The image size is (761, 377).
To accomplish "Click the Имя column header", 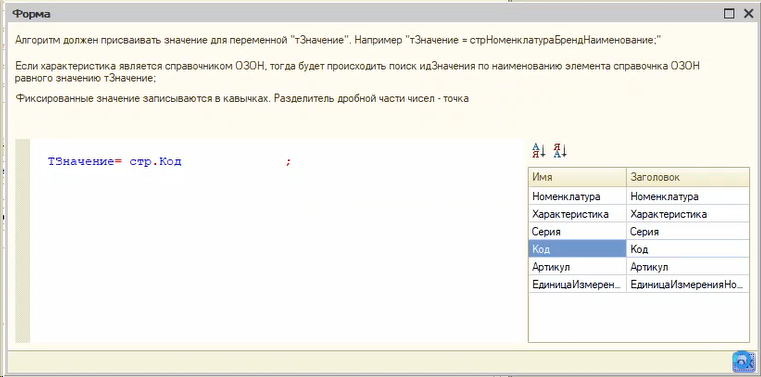I will 577,178.
